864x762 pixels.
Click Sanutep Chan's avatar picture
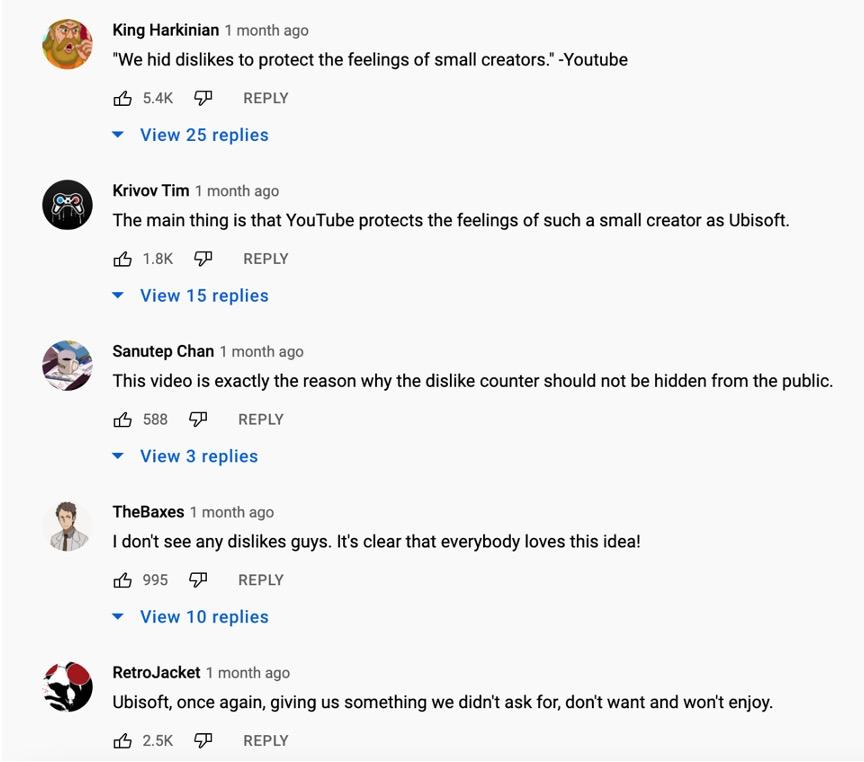[x=68, y=366]
